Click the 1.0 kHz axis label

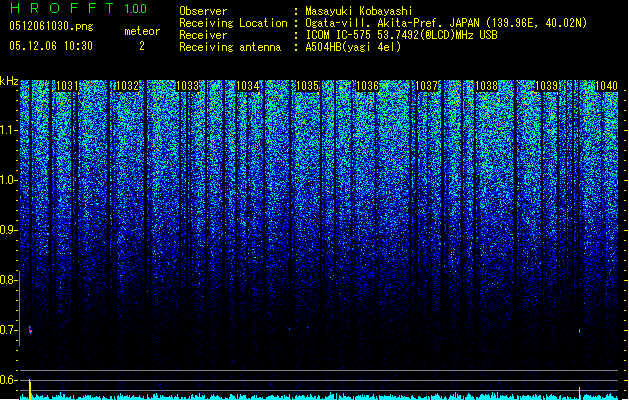click(x=8, y=180)
